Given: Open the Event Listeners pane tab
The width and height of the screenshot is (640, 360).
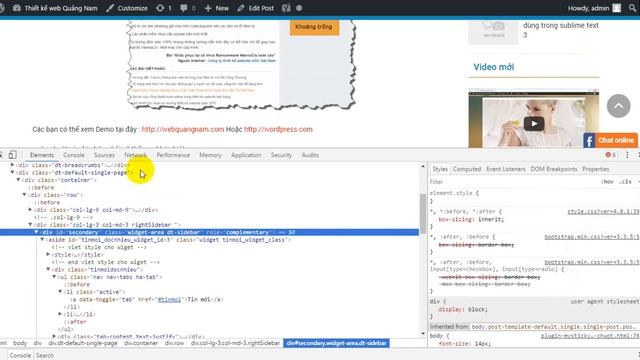Looking at the screenshot, I should click(506, 169).
